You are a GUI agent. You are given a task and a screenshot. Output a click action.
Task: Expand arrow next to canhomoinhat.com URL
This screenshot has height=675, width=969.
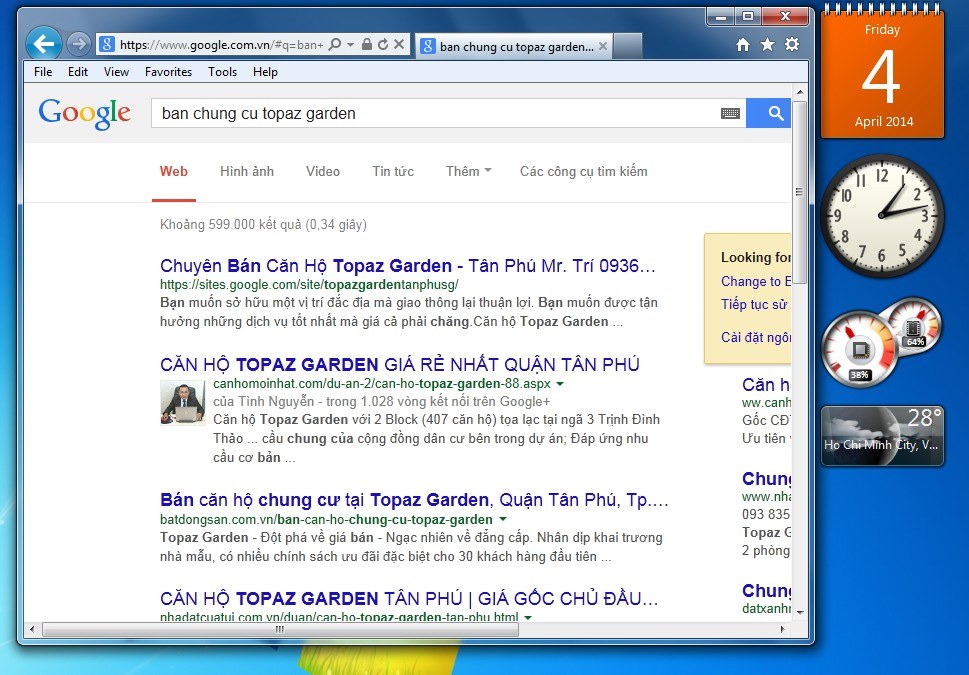(x=560, y=384)
